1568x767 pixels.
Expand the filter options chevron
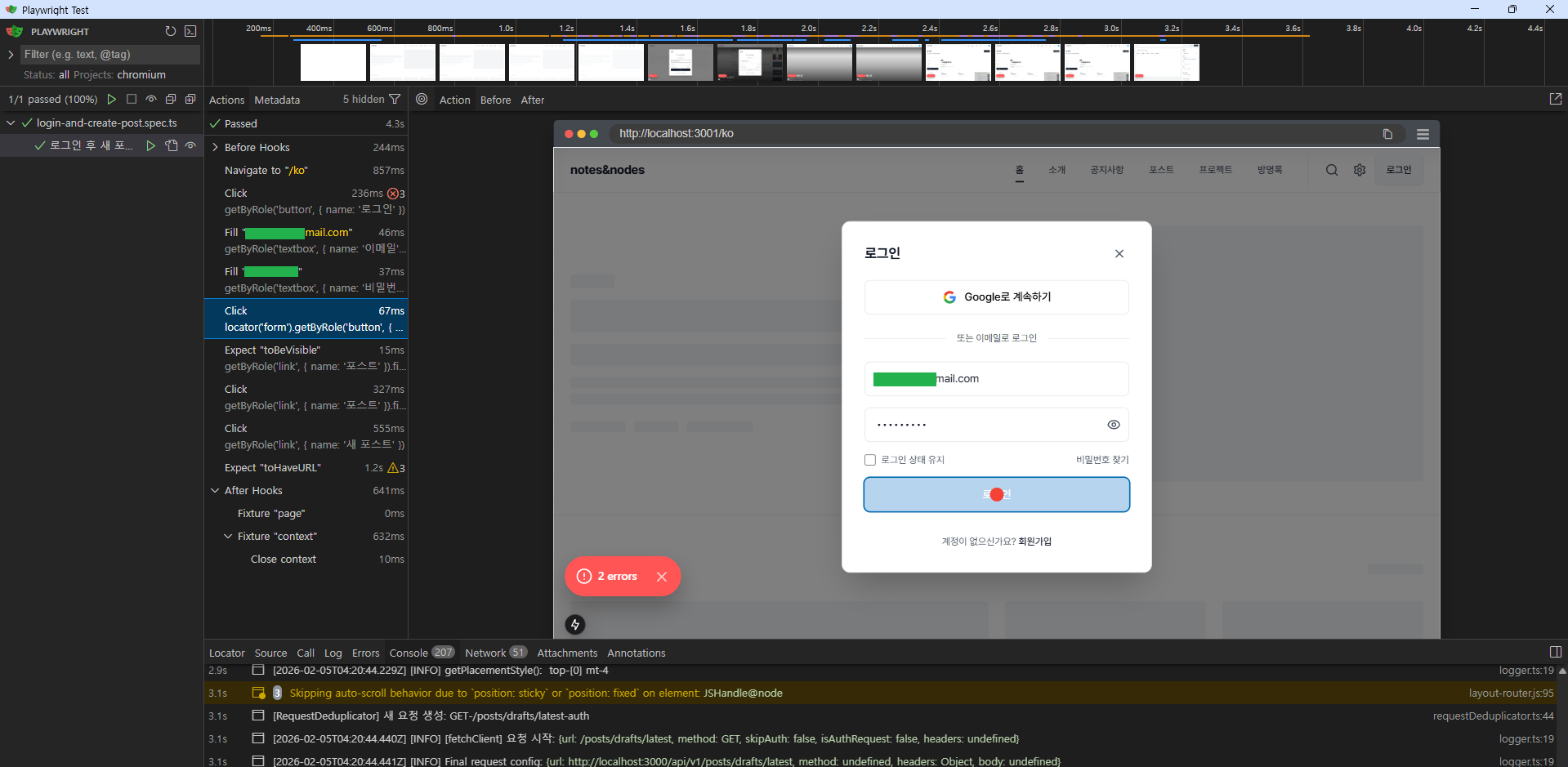coord(11,54)
